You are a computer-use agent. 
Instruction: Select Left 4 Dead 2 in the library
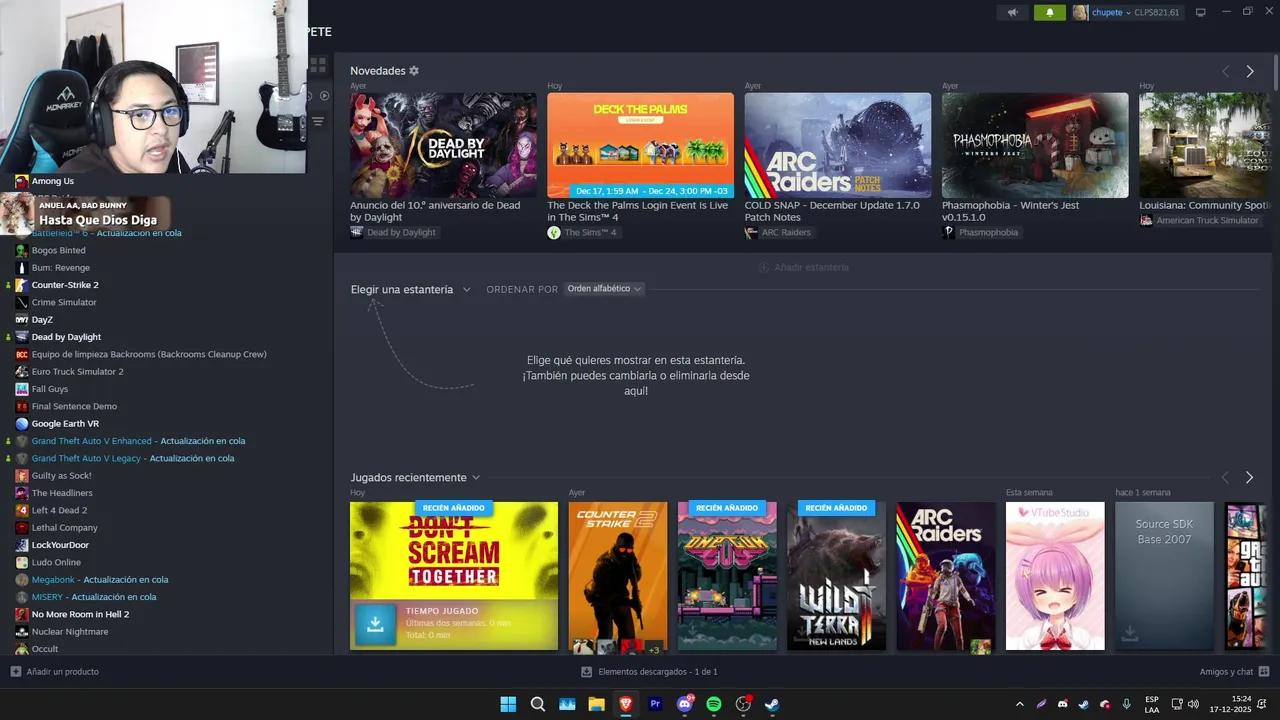coord(59,510)
